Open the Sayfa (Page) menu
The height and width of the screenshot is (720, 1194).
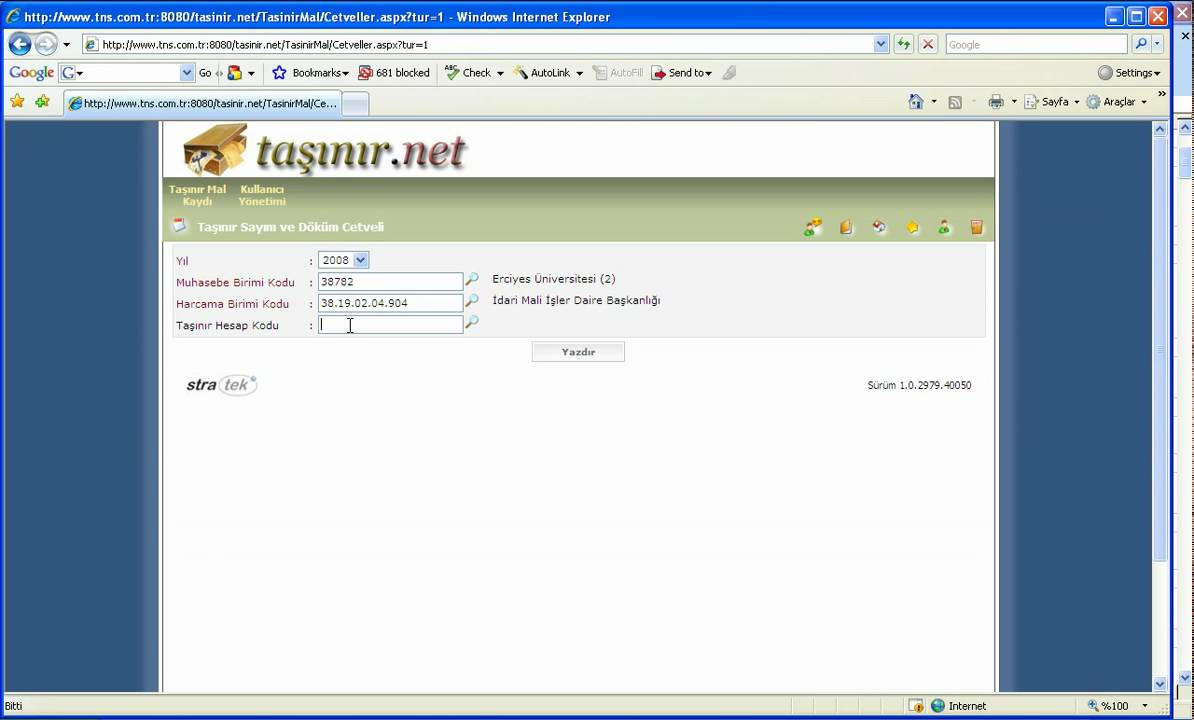1052,102
